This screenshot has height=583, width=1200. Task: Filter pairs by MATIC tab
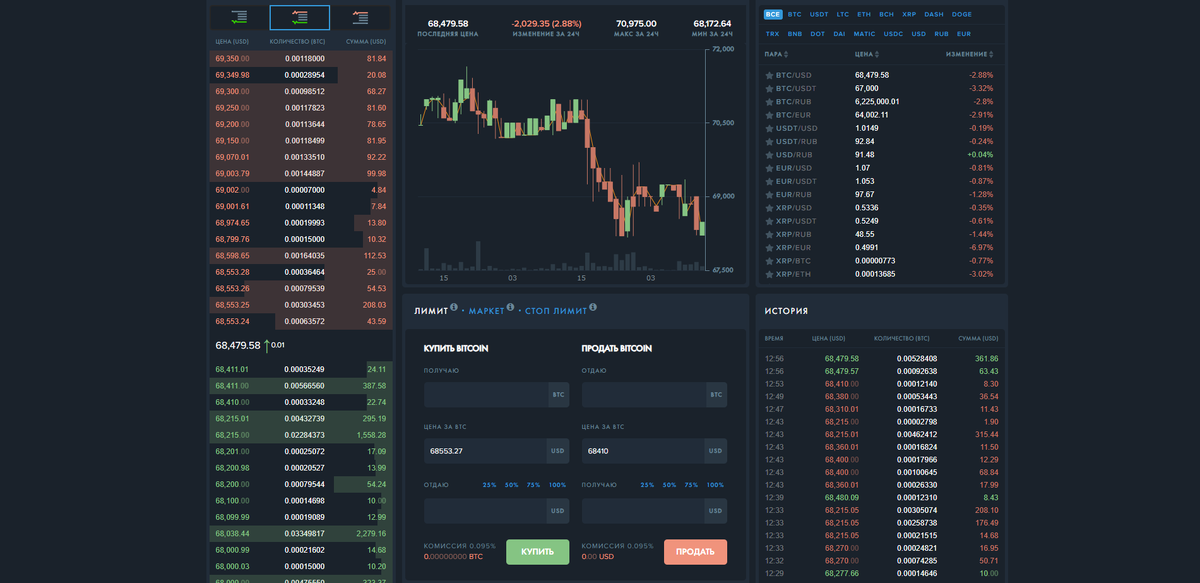(x=864, y=34)
